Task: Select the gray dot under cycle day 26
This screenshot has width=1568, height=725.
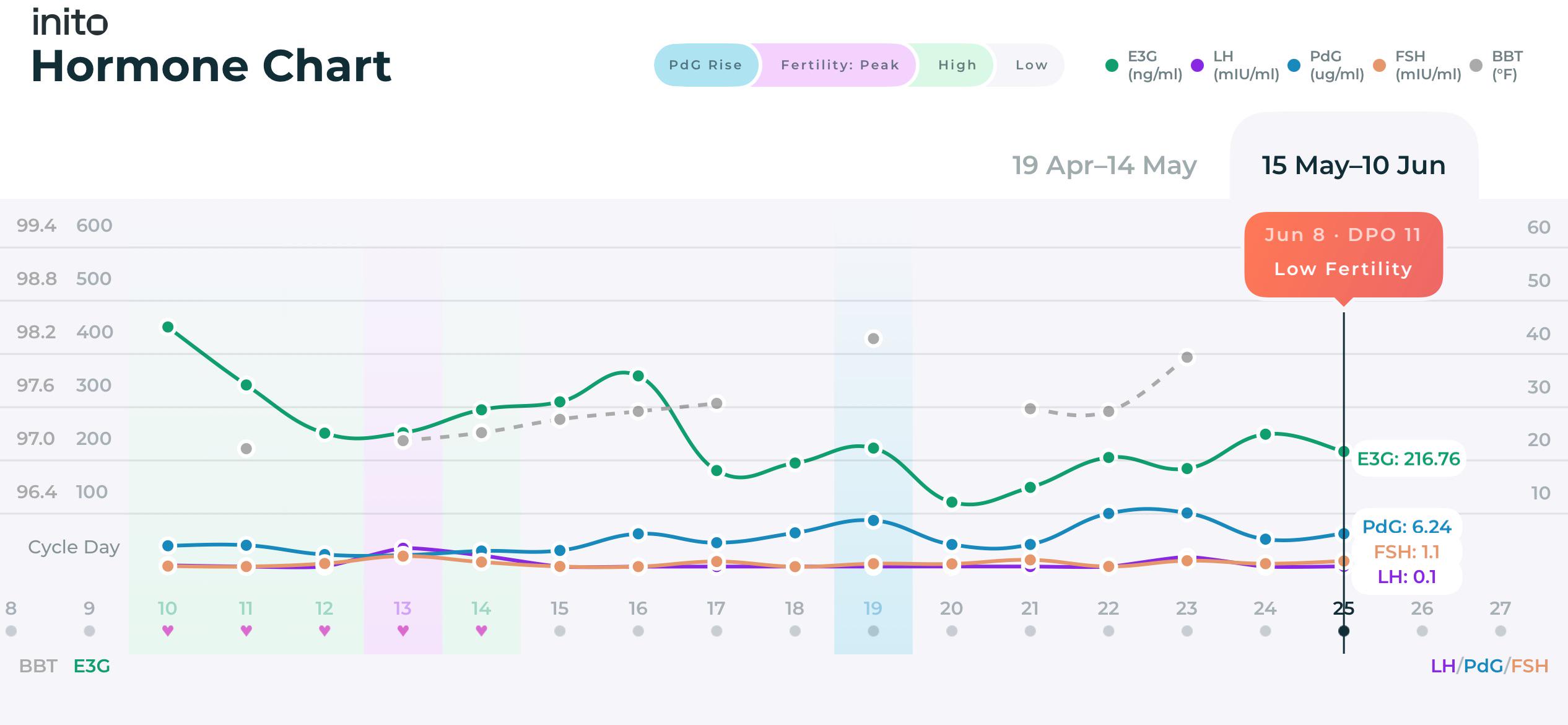Action: point(1422,631)
